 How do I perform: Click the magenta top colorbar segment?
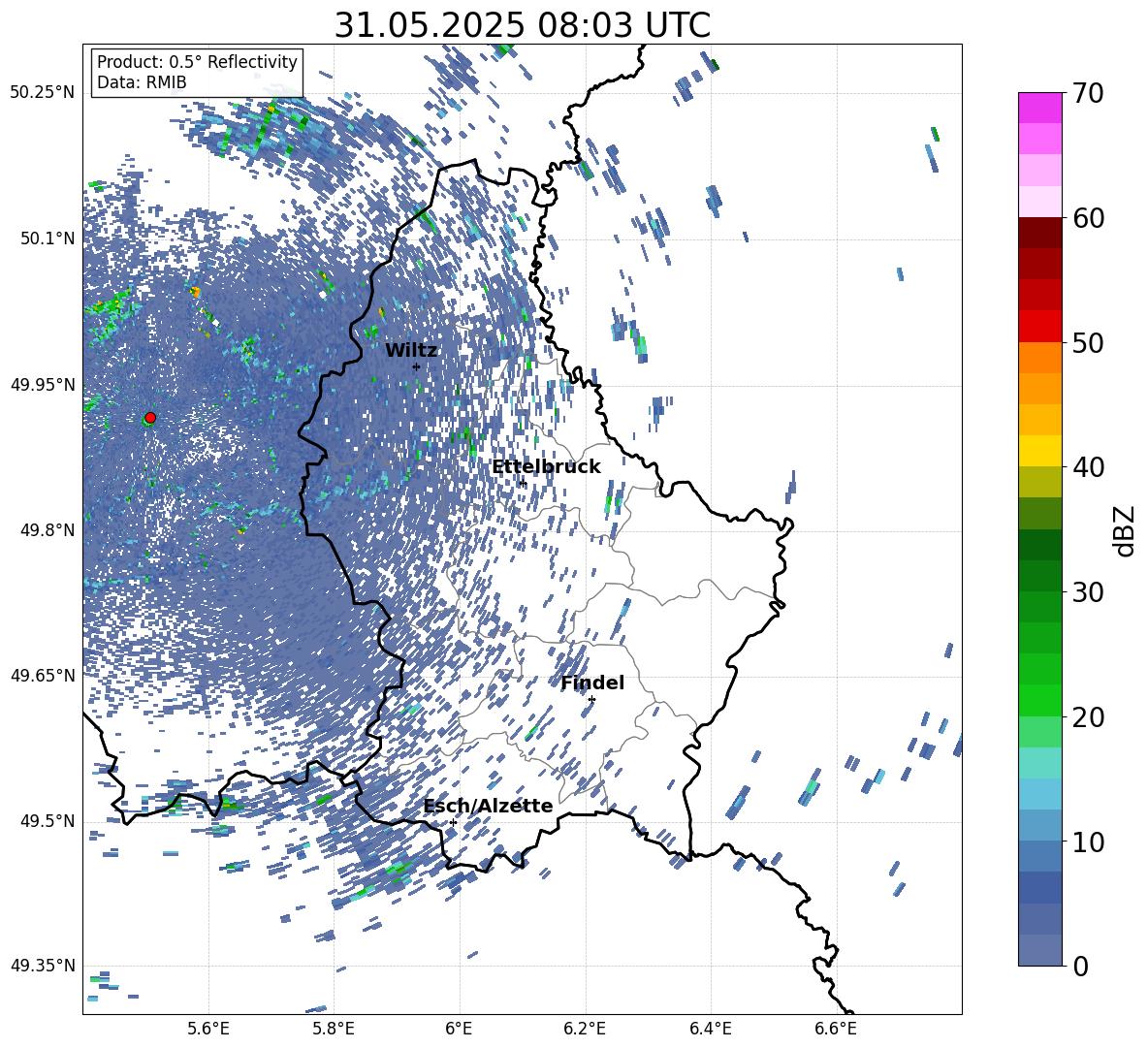[x=1040, y=108]
